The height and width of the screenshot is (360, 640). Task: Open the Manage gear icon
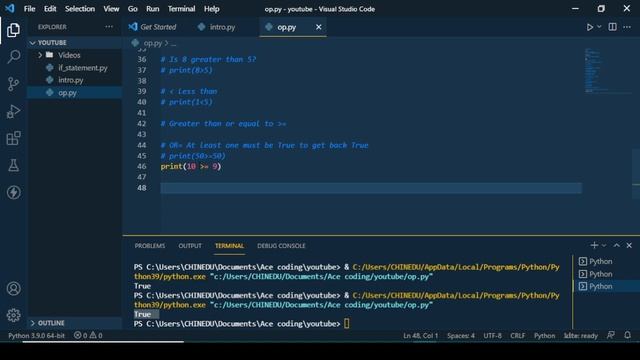point(13,315)
